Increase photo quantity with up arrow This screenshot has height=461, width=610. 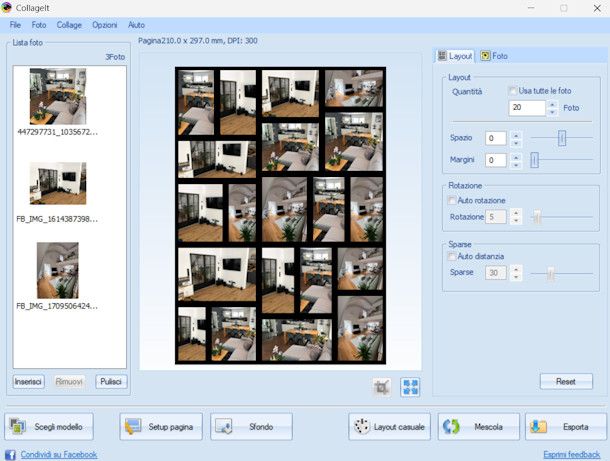[551, 103]
